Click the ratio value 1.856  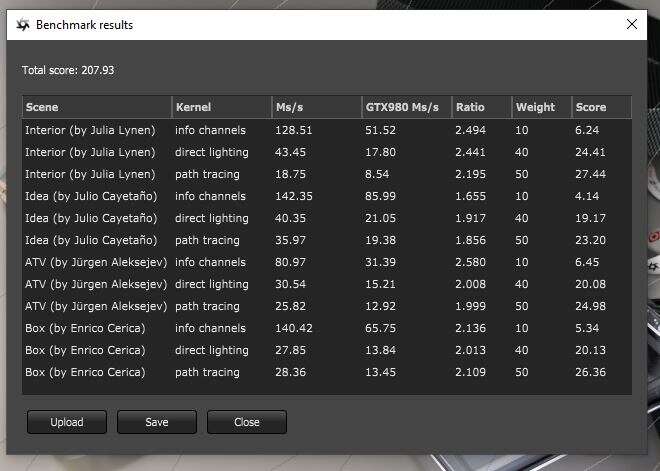coord(471,240)
